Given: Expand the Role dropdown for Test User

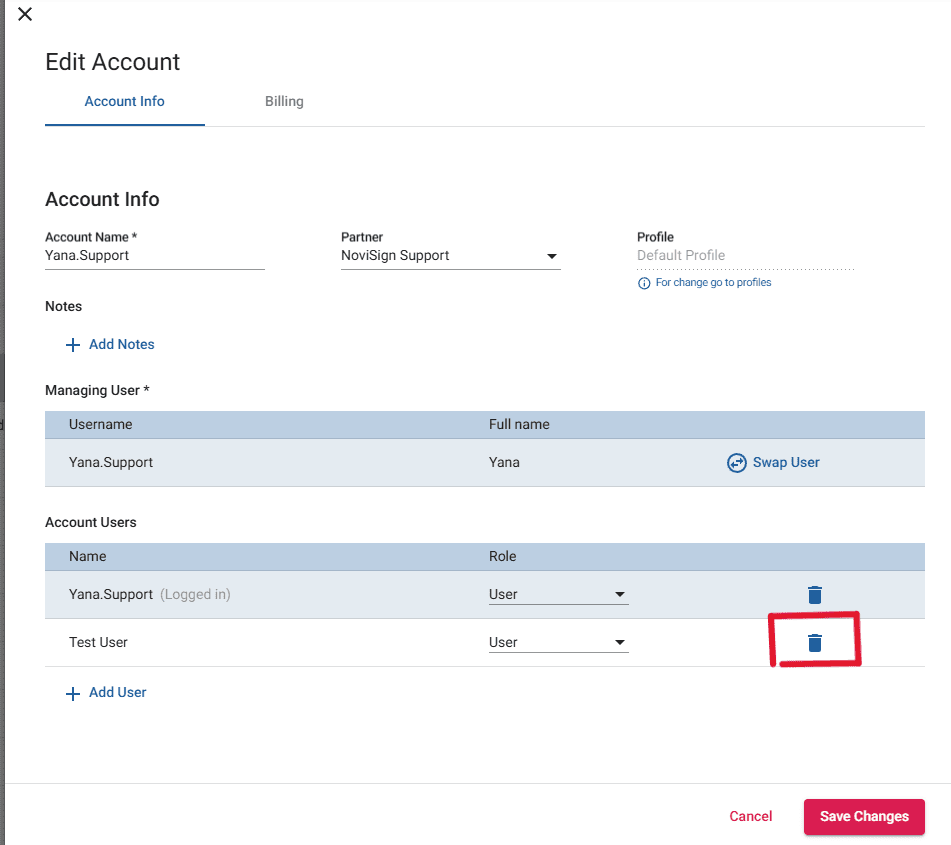Looking at the screenshot, I should (558, 643).
